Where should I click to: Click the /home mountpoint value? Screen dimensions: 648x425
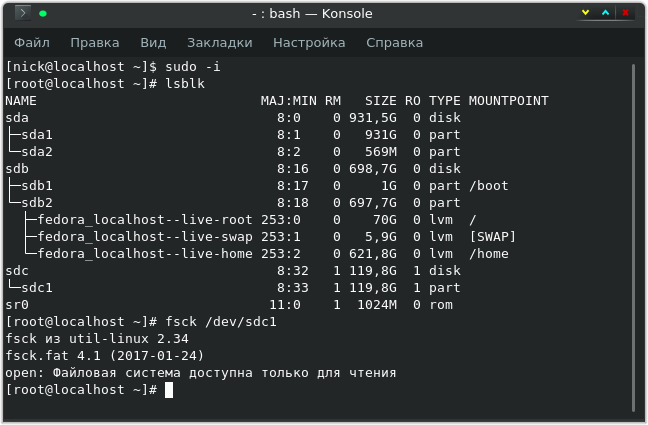(x=488, y=253)
